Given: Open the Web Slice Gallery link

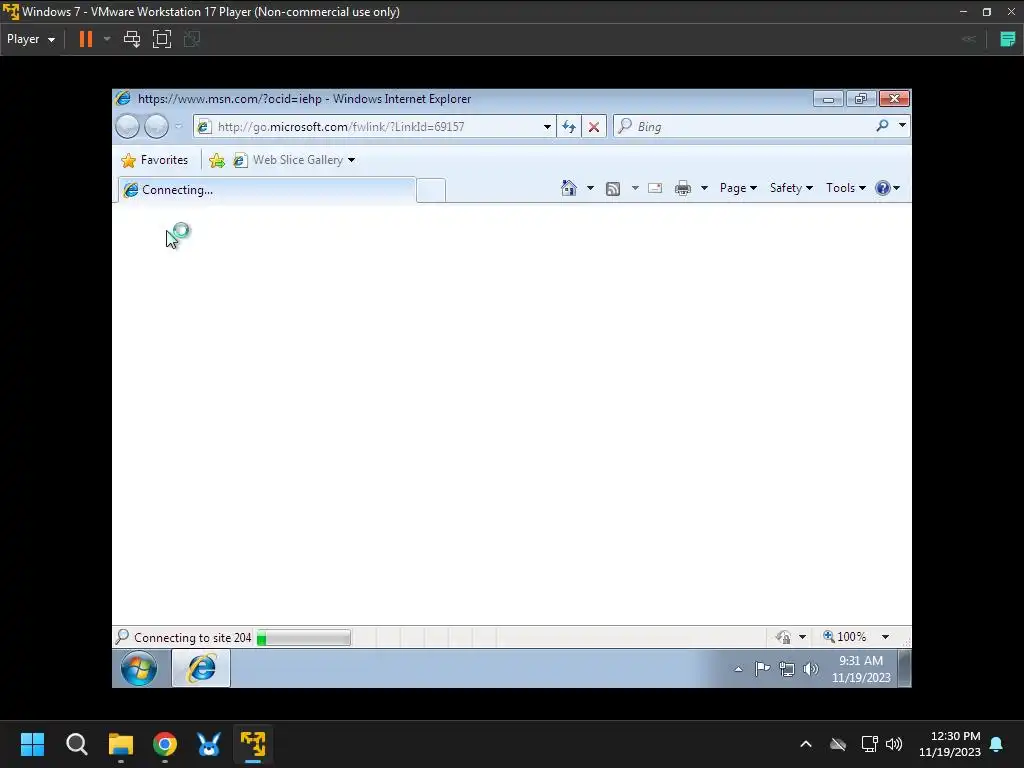Looking at the screenshot, I should 294,160.
